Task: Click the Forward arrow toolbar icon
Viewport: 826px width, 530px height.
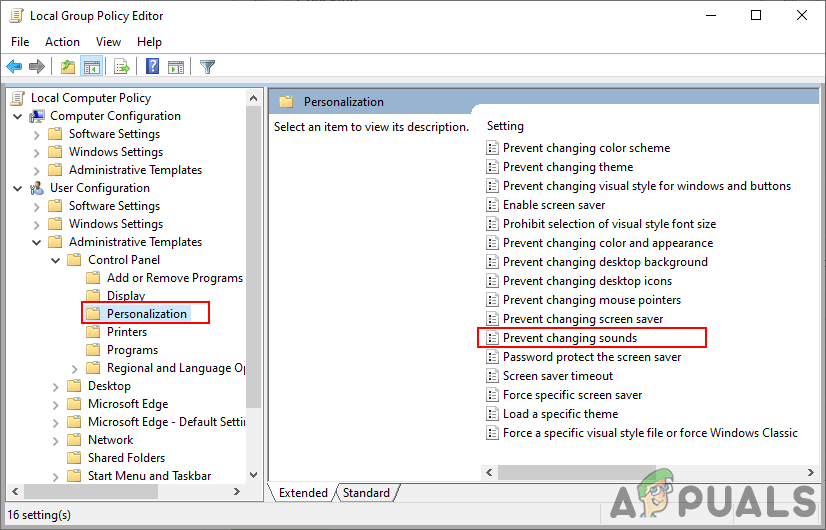Action: (37, 66)
